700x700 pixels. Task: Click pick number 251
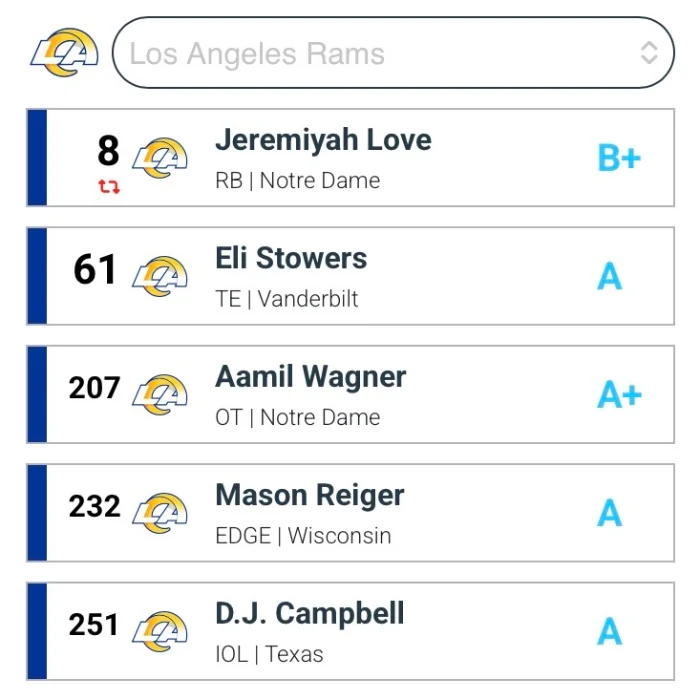pos(94,625)
